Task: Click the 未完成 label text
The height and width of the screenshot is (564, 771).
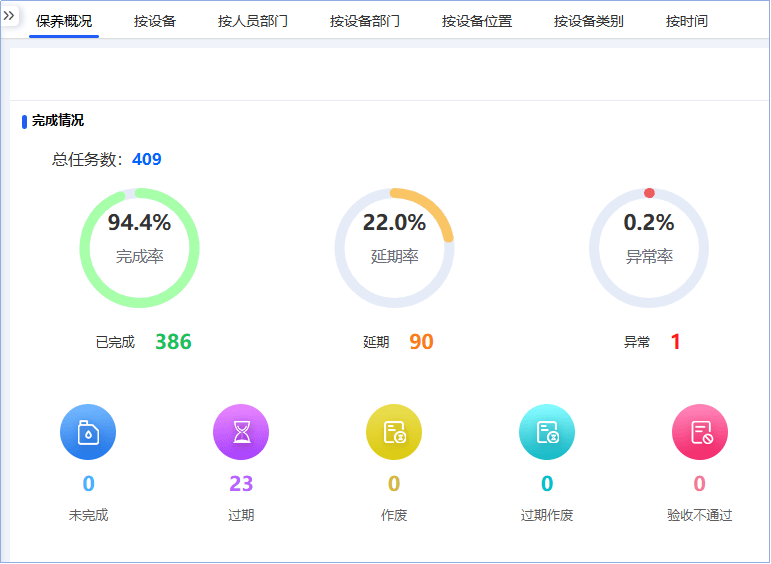Action: tap(88, 515)
